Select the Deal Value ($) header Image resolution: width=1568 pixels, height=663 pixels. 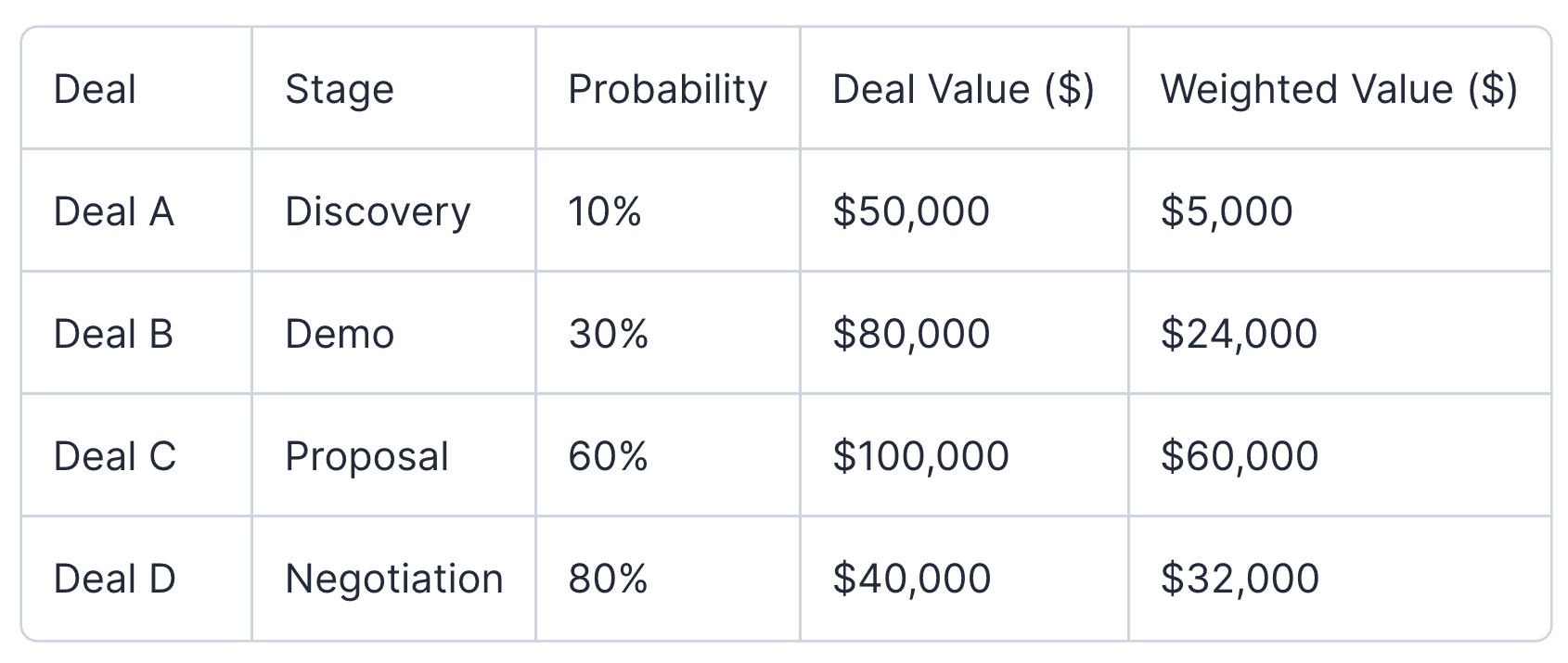tap(964, 89)
